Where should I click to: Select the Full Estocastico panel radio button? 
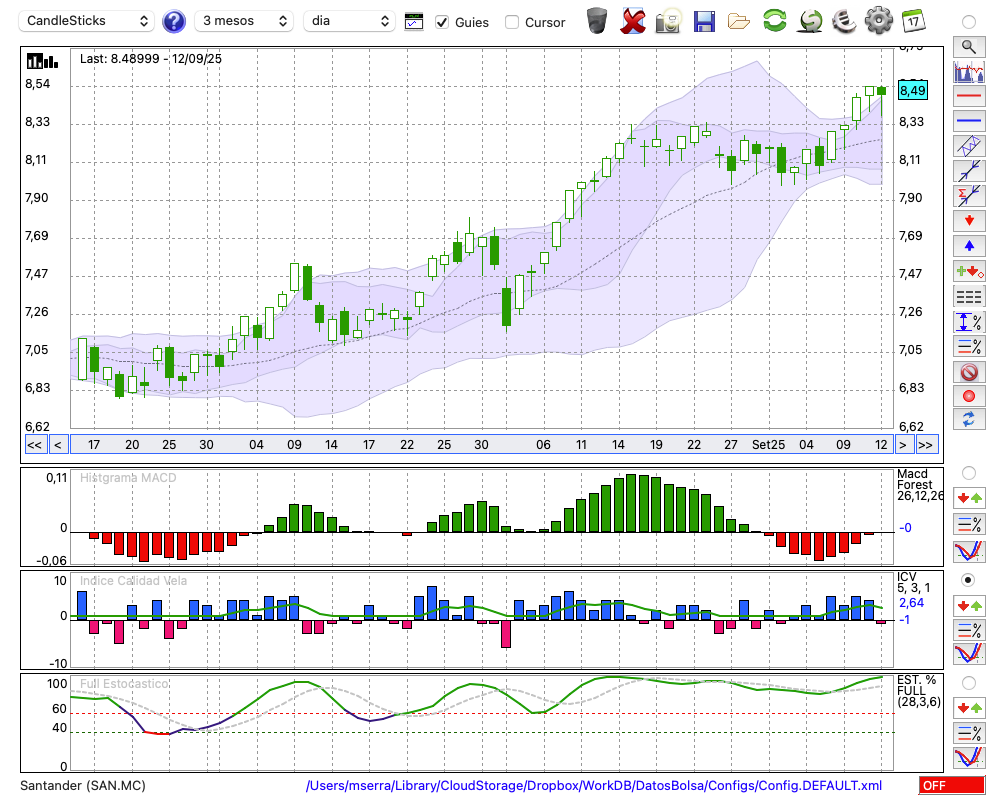[969, 683]
